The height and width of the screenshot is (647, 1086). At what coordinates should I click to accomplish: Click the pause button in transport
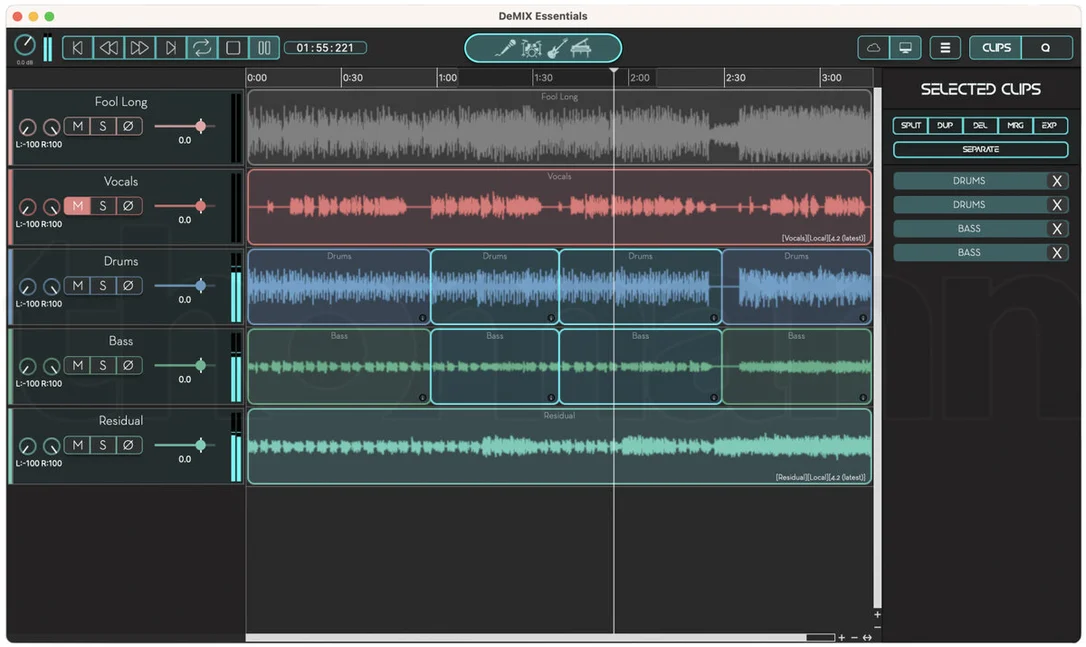point(264,48)
